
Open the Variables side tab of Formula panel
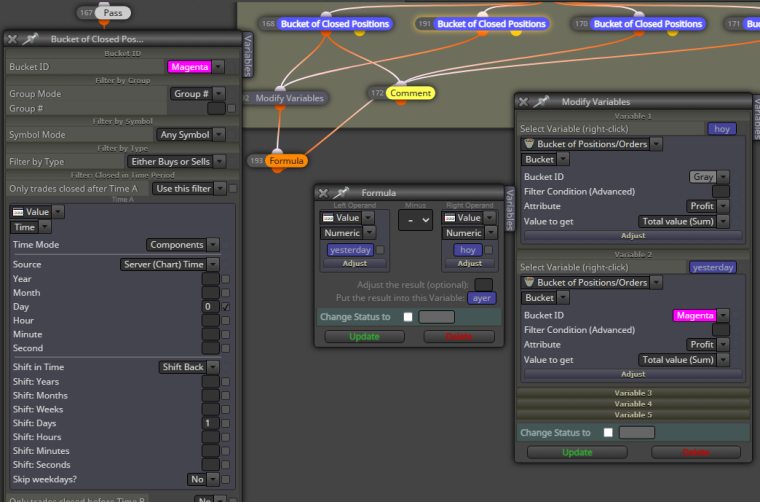pyautogui.click(x=510, y=209)
